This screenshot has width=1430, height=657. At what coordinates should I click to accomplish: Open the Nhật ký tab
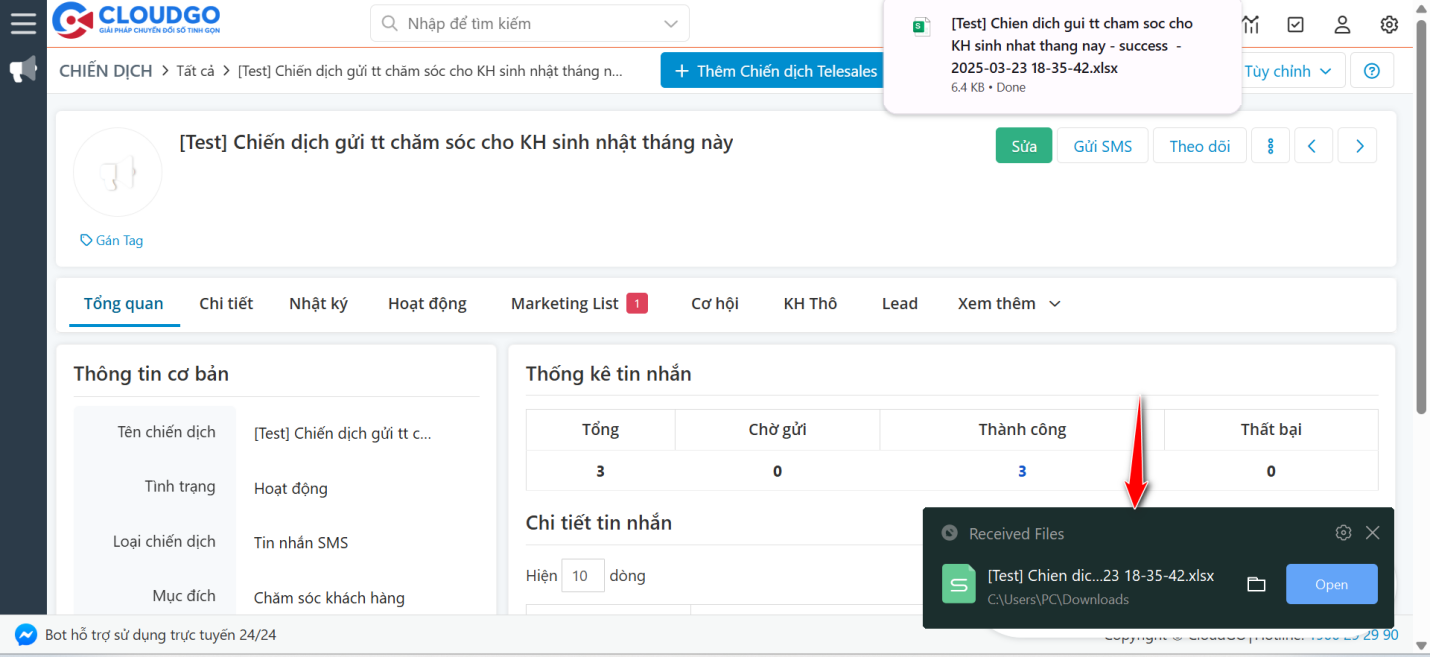[x=318, y=303]
